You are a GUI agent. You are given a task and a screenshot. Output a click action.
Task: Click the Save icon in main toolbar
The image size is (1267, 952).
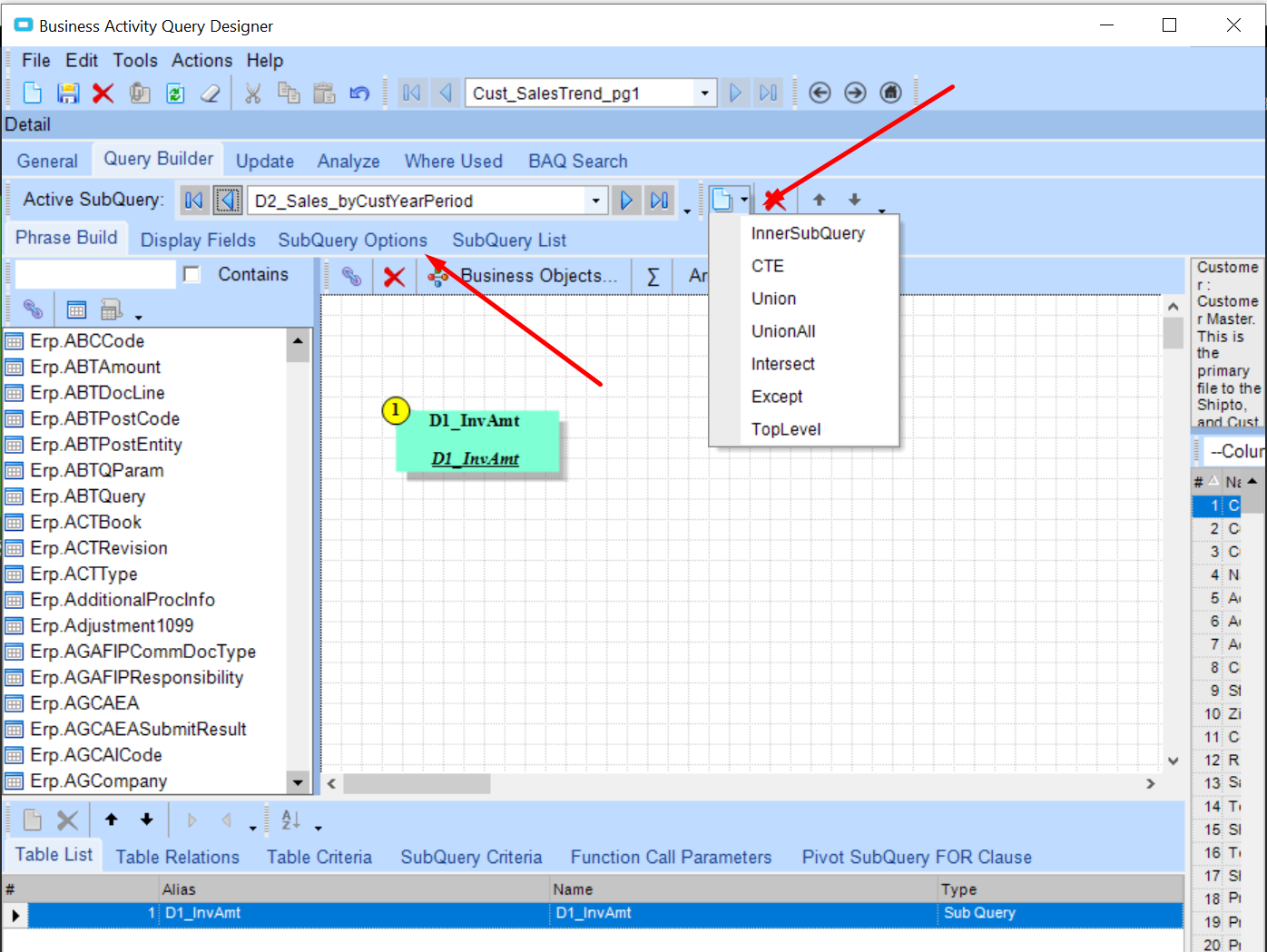[68, 93]
